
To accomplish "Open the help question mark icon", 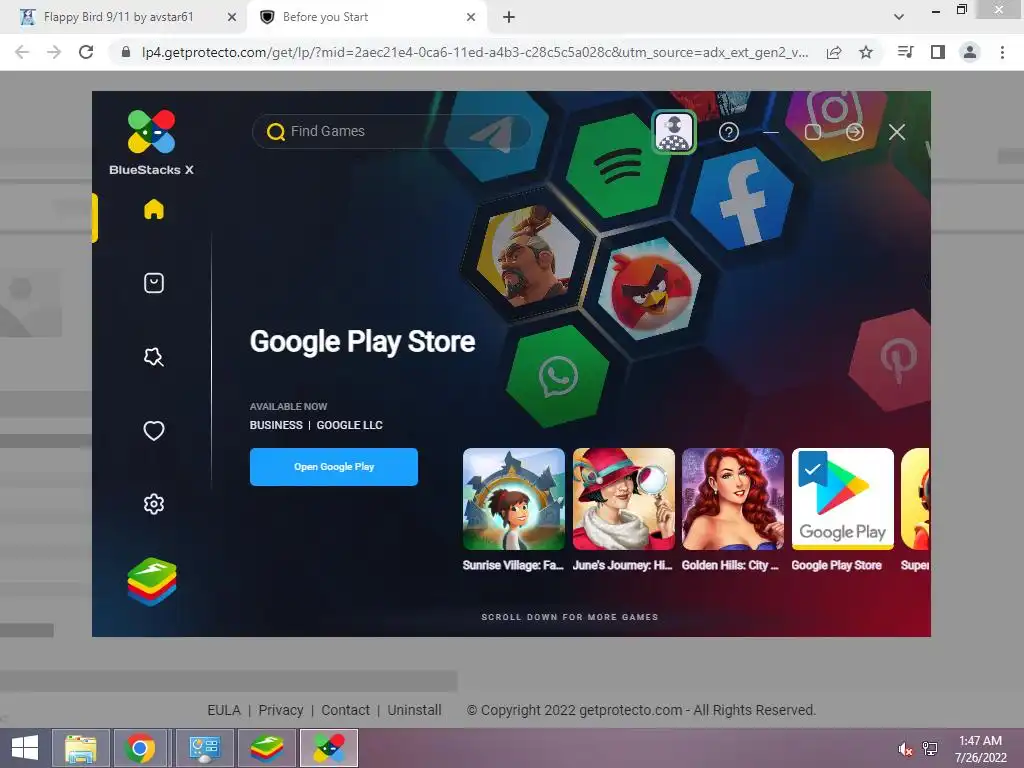I will click(x=729, y=133).
